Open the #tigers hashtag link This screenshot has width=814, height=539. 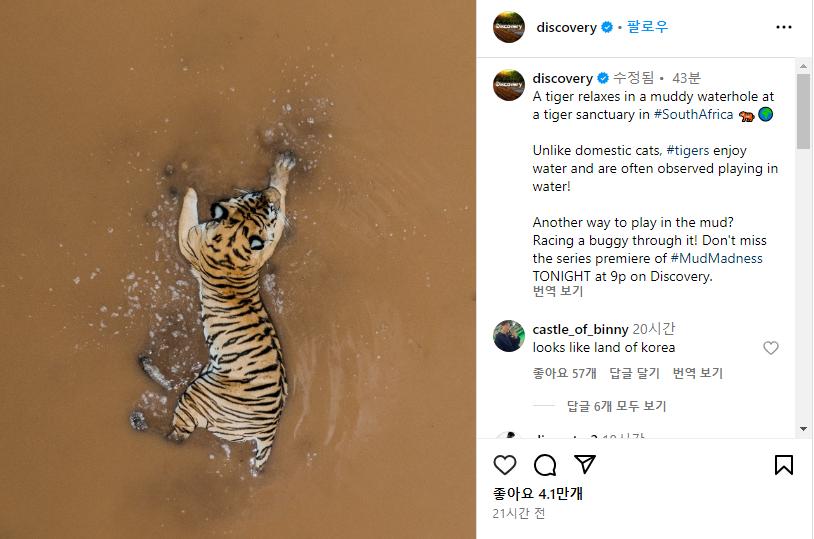click(x=688, y=150)
